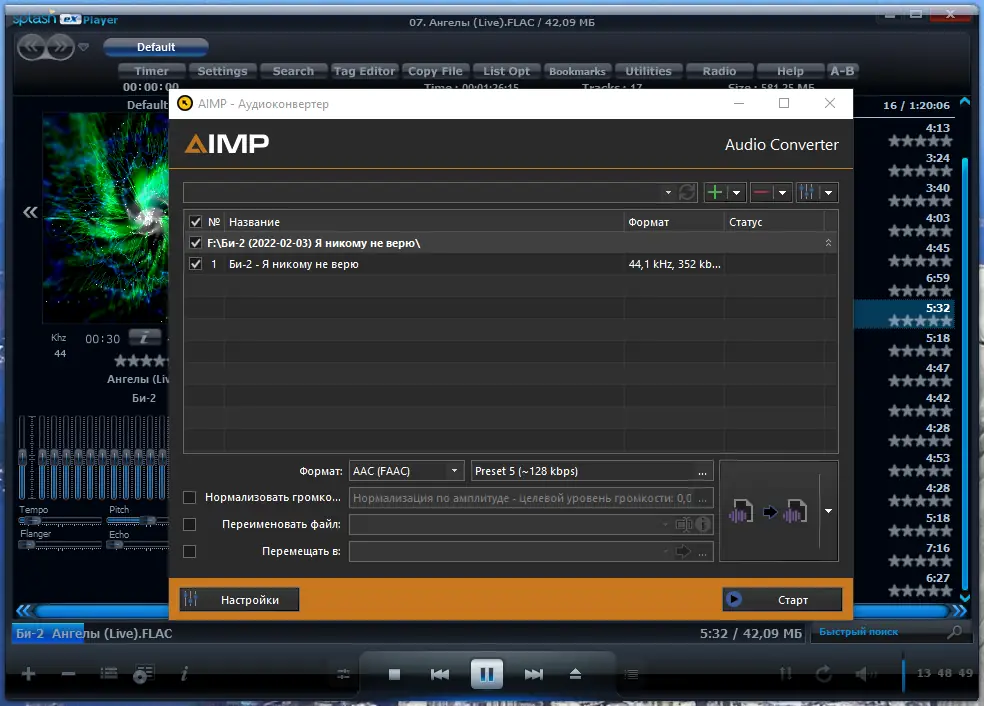
Task: Open the 'AAC (FAAC)' format dropdown
Action: (407, 471)
